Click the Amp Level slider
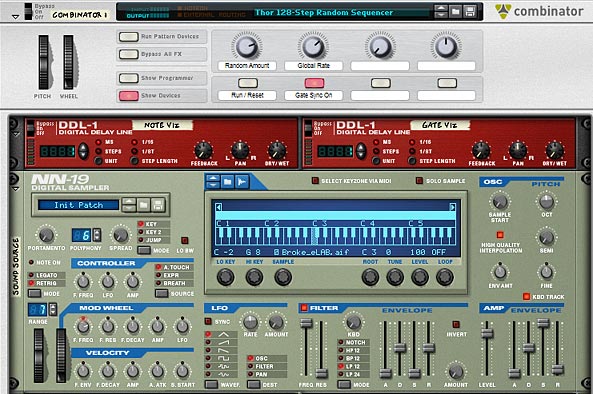Image resolution: width=593 pixels, height=394 pixels. 487,333
